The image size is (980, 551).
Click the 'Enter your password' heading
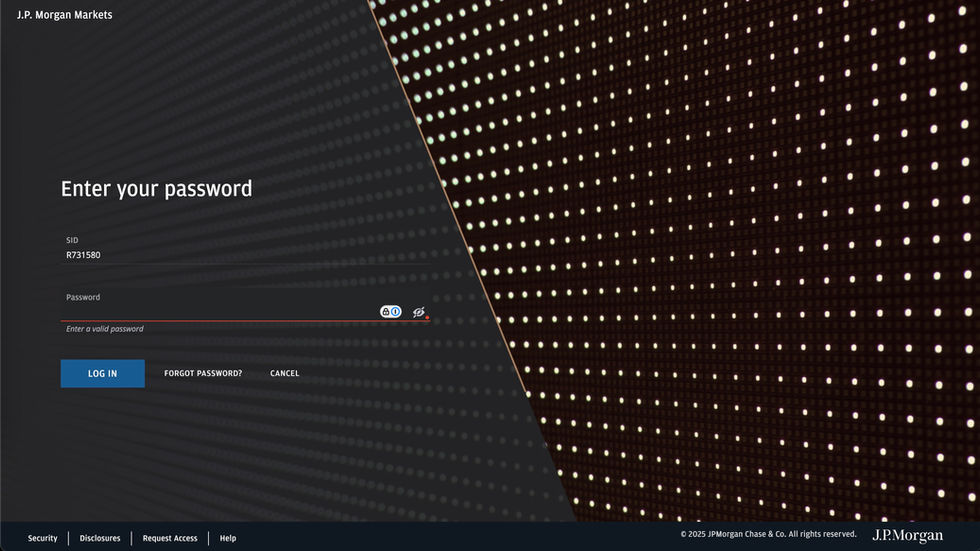[156, 189]
